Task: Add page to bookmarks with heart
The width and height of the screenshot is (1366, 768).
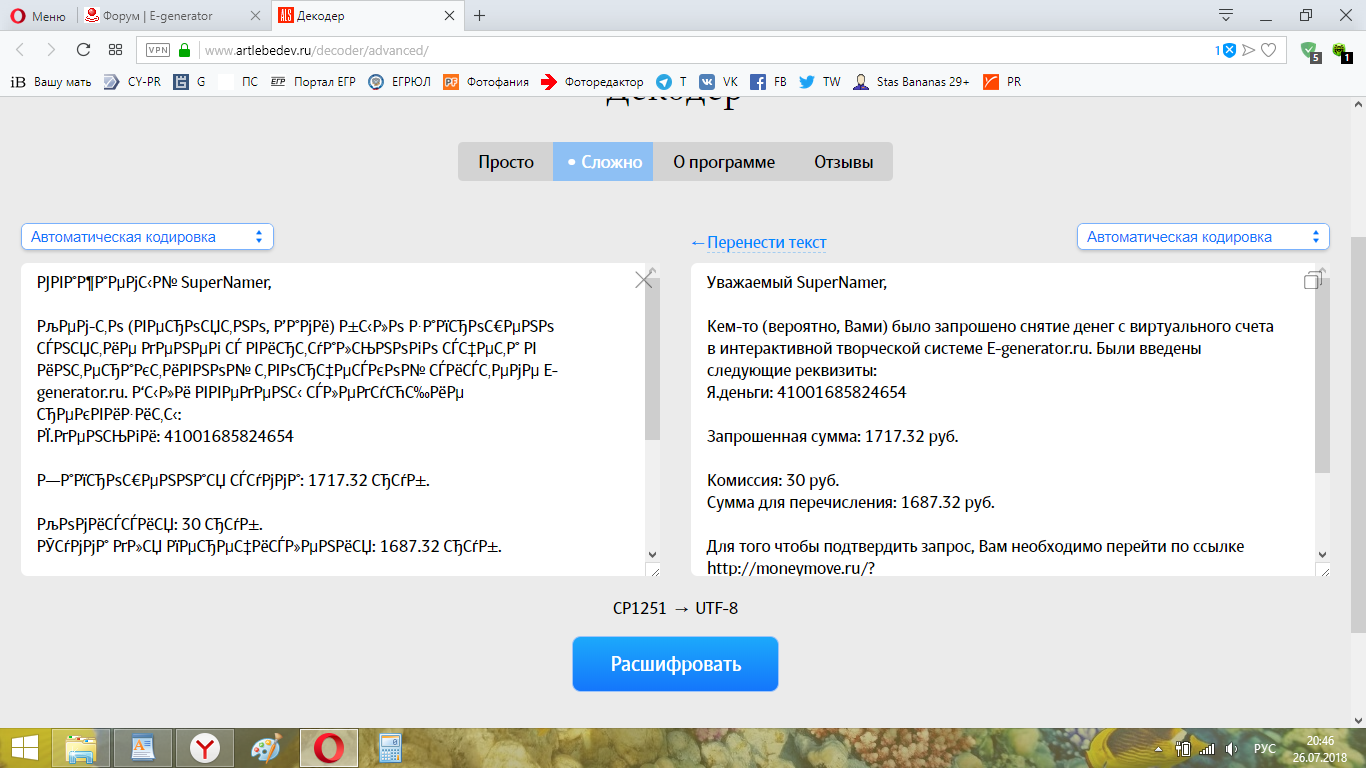Action: coord(1268,50)
